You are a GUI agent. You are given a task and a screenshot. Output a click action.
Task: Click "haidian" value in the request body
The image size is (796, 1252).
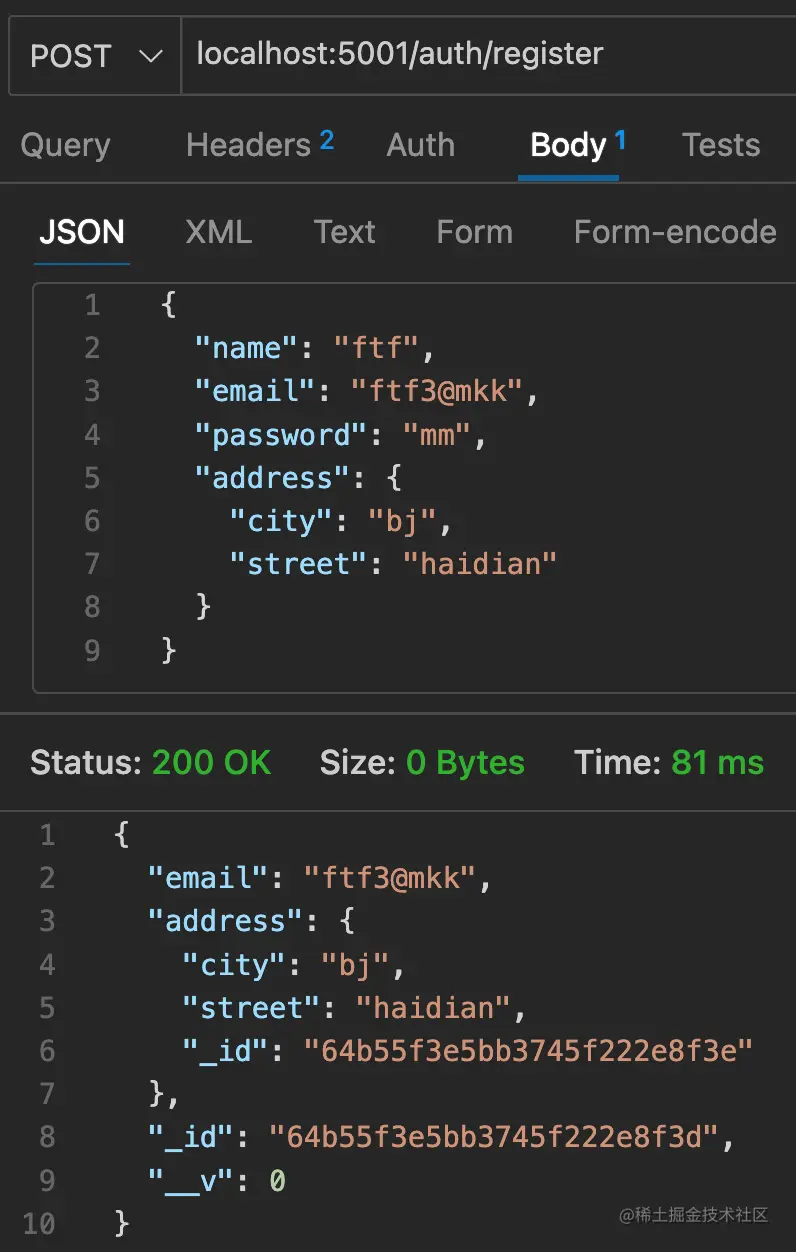coord(479,564)
